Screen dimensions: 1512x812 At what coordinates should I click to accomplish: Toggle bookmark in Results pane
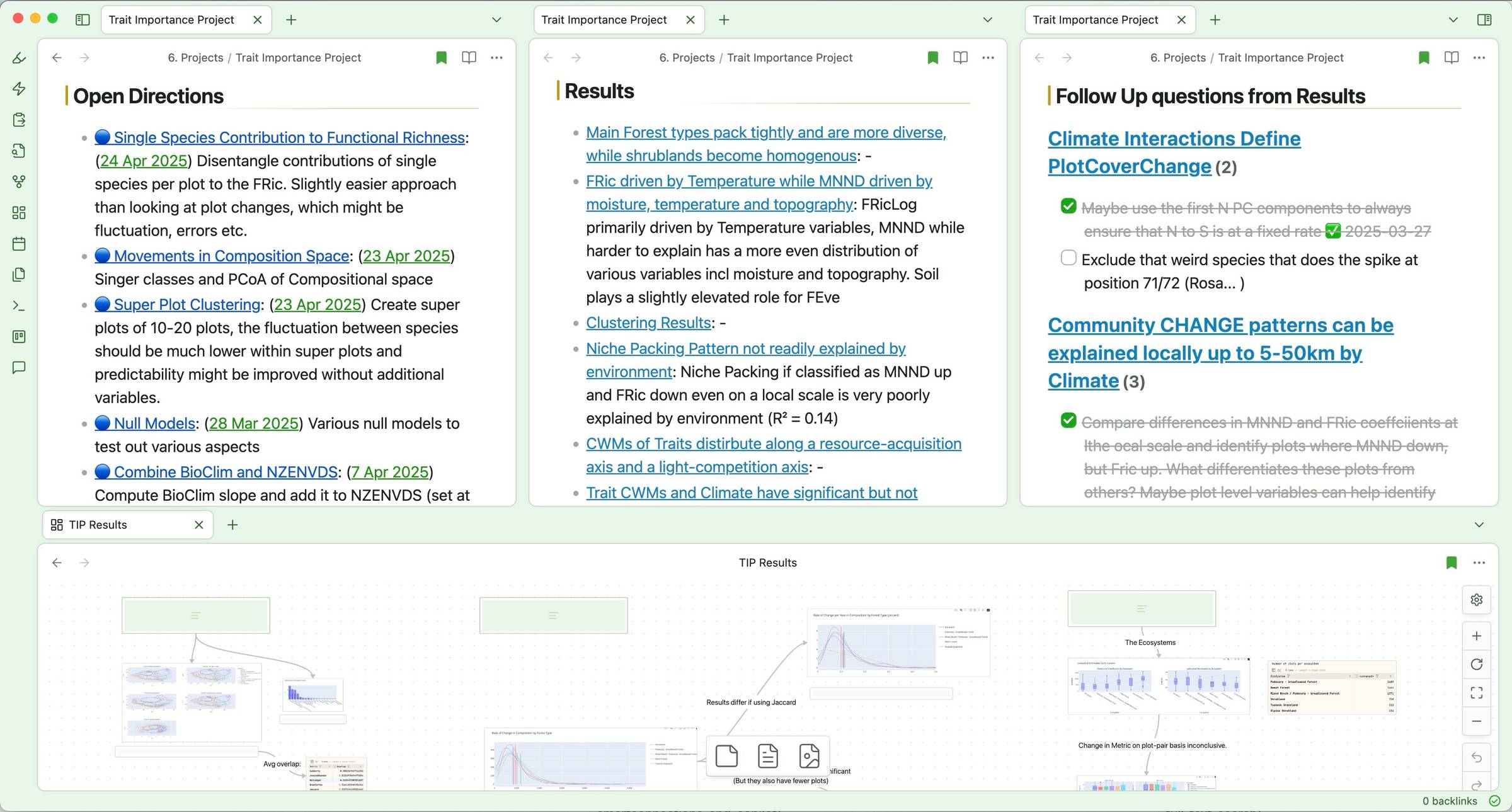[933, 57]
